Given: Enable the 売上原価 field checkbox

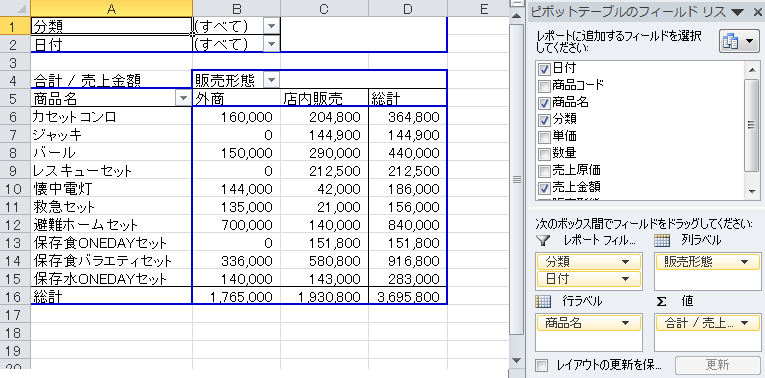Looking at the screenshot, I should (x=544, y=171).
